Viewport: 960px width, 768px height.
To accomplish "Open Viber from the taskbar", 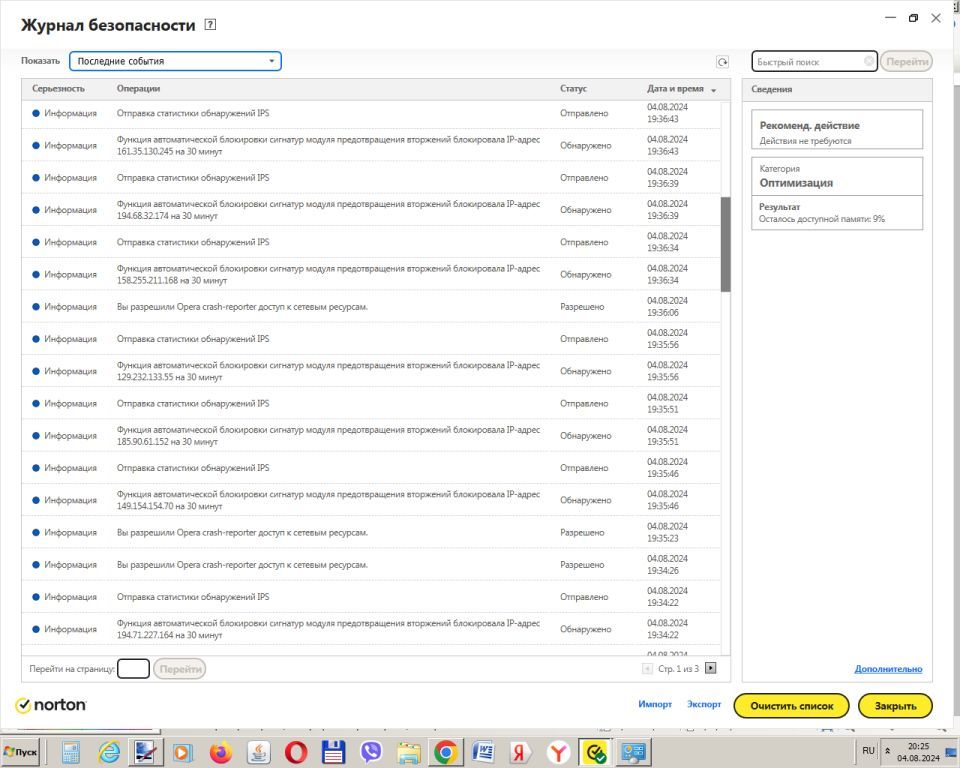I will (371, 752).
